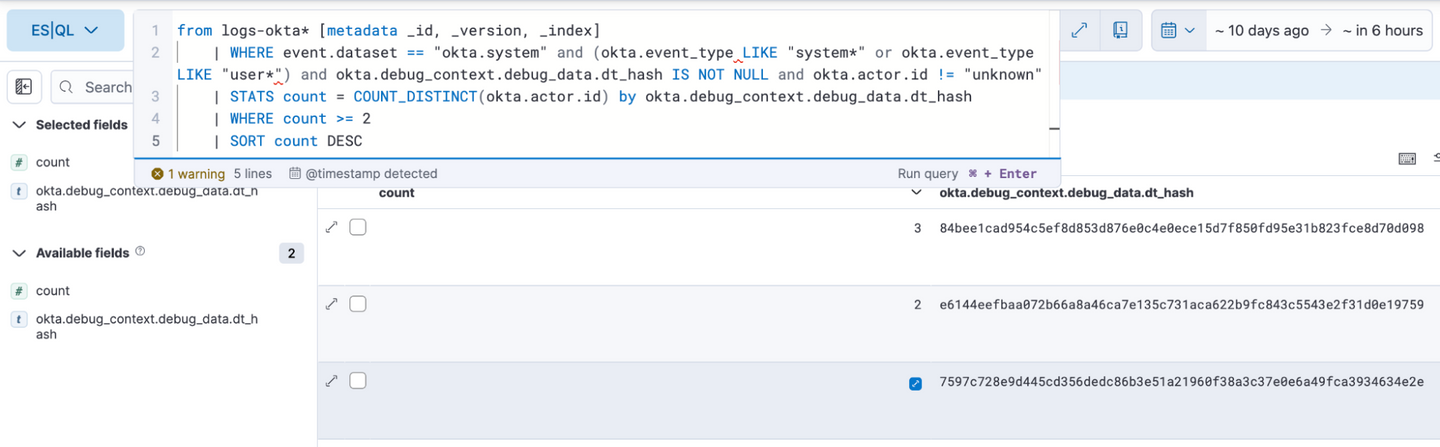Select count under Selected fields
Screen dimensions: 1440x447
(x=53, y=162)
